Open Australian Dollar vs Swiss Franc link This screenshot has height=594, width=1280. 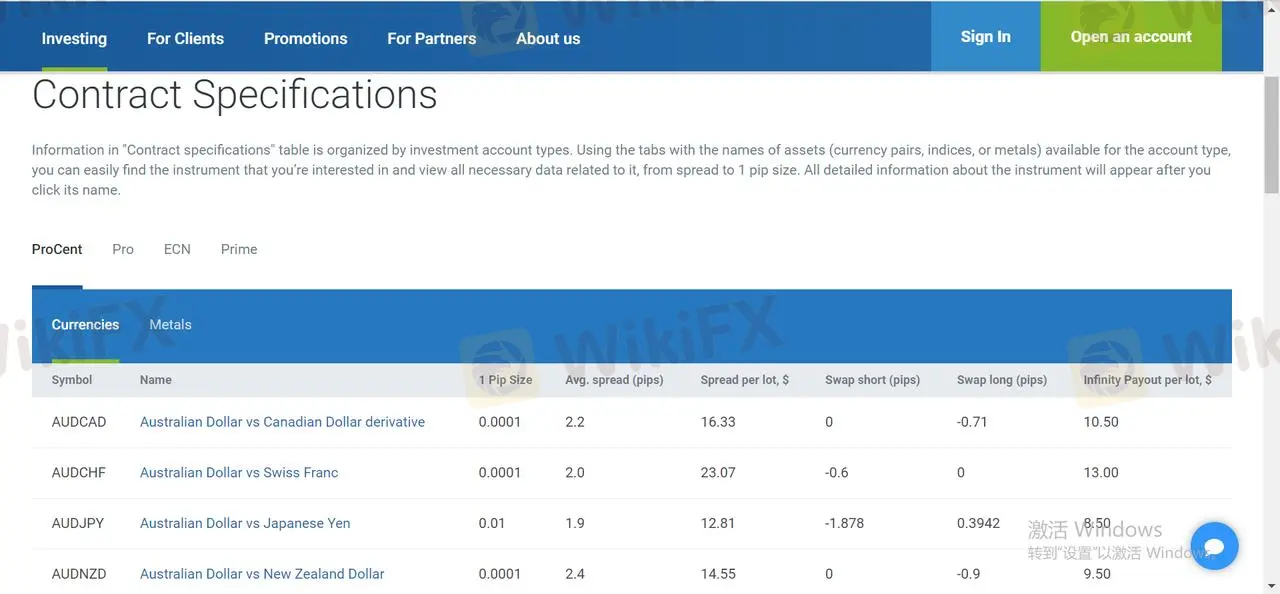(x=239, y=473)
